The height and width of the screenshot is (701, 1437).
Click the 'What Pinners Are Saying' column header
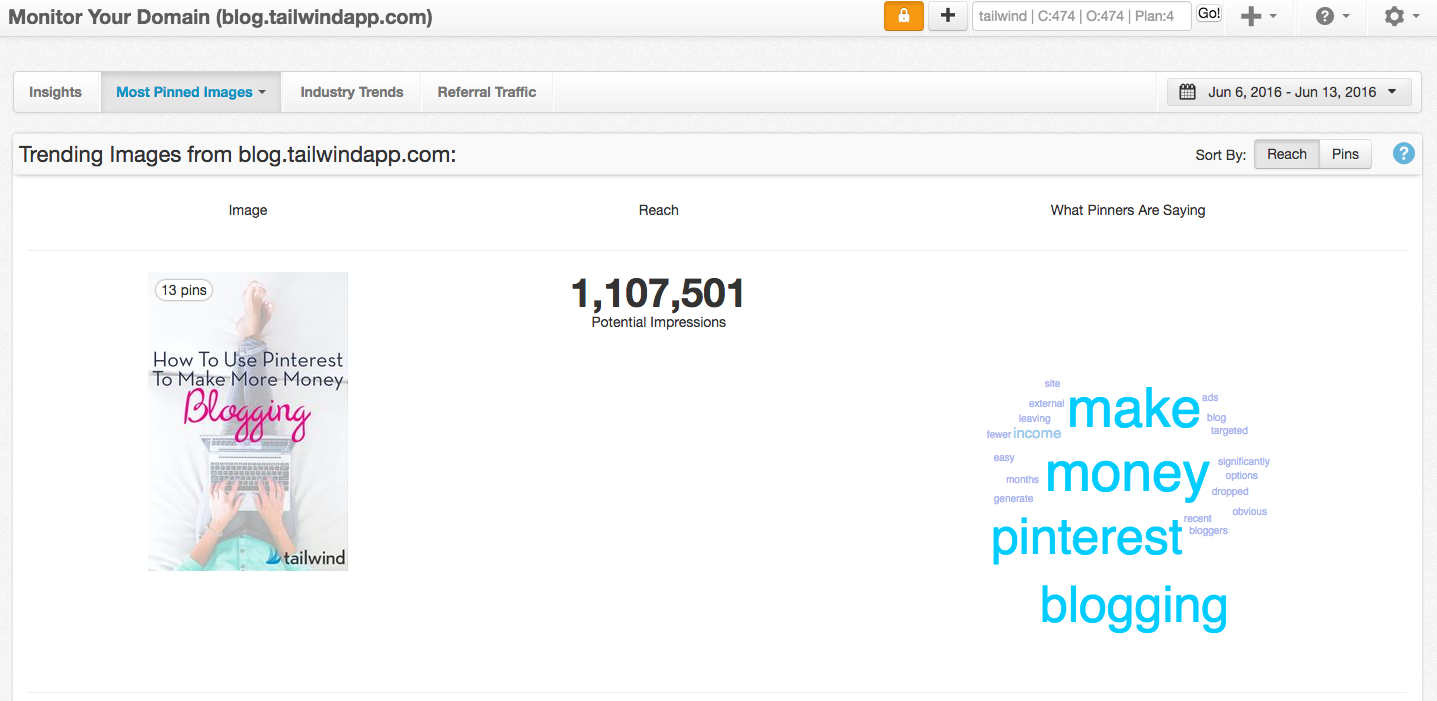tap(1128, 210)
